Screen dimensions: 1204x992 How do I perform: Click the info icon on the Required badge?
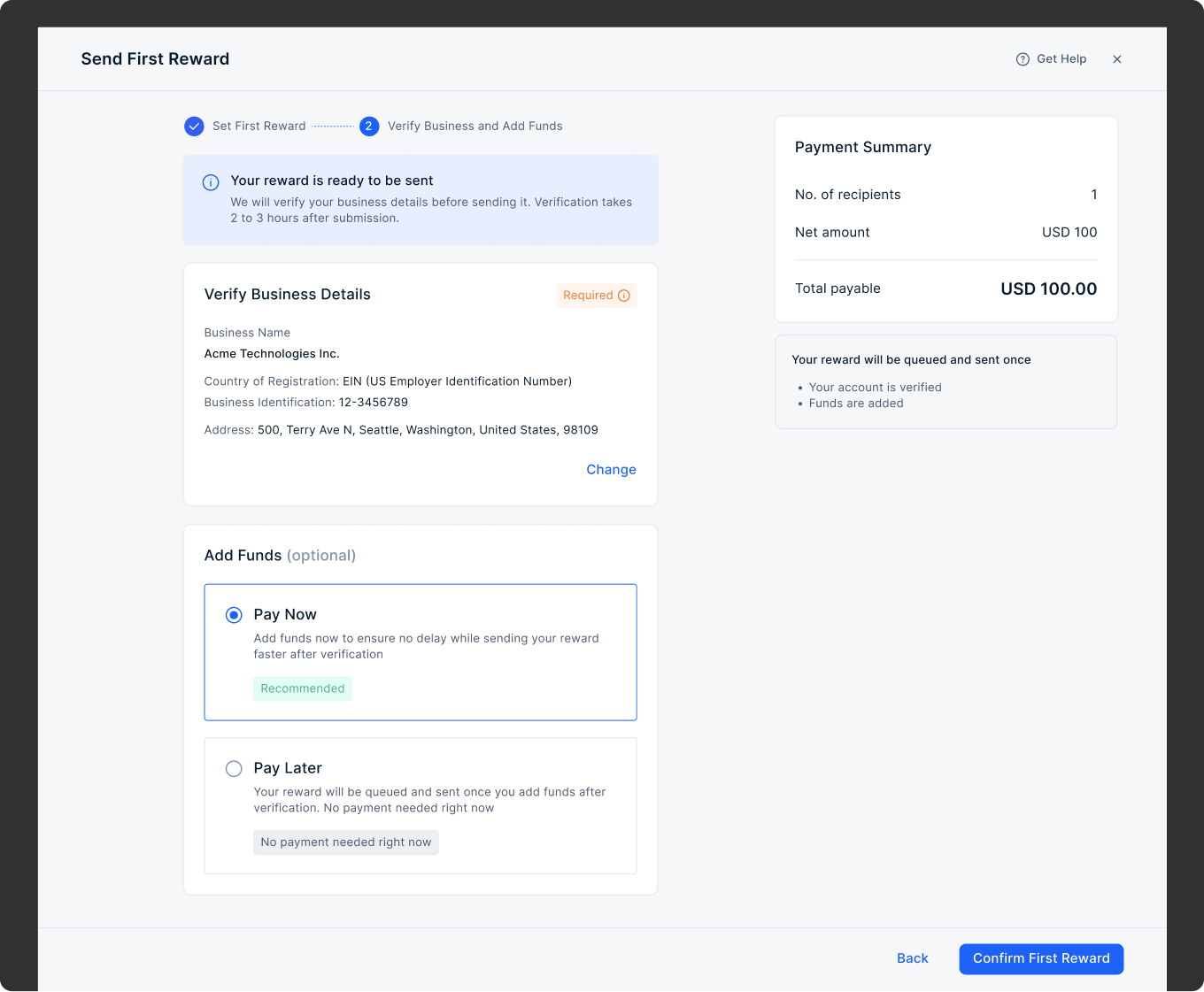tap(624, 296)
